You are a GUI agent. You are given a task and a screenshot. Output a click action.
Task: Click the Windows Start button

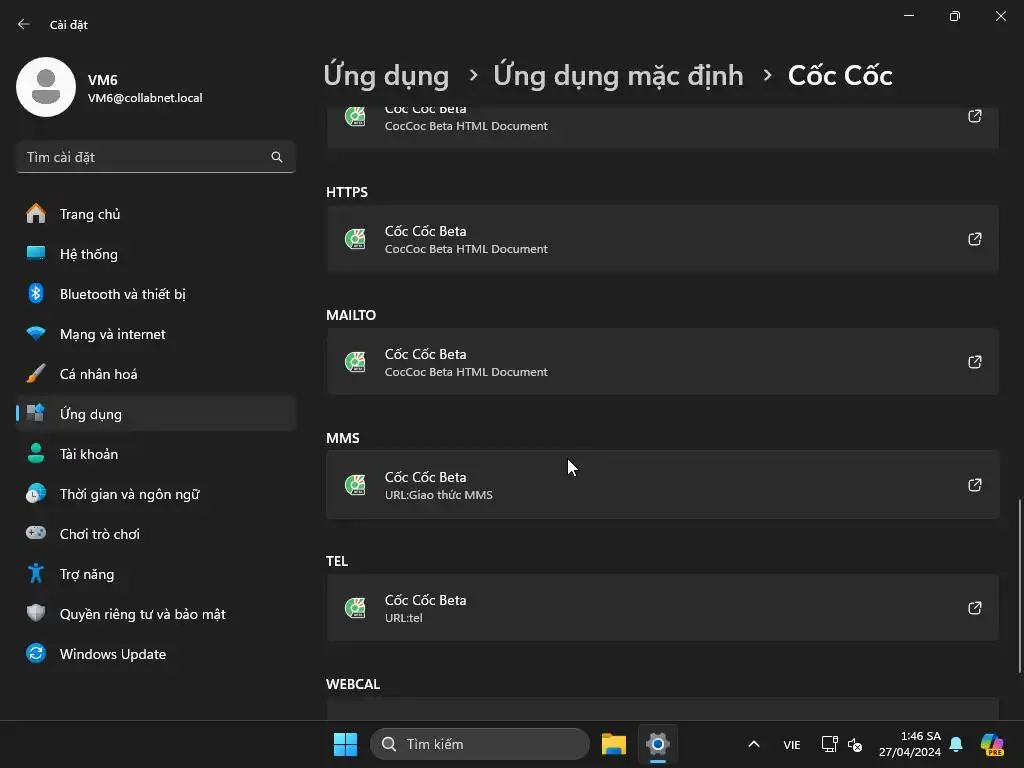click(x=345, y=744)
